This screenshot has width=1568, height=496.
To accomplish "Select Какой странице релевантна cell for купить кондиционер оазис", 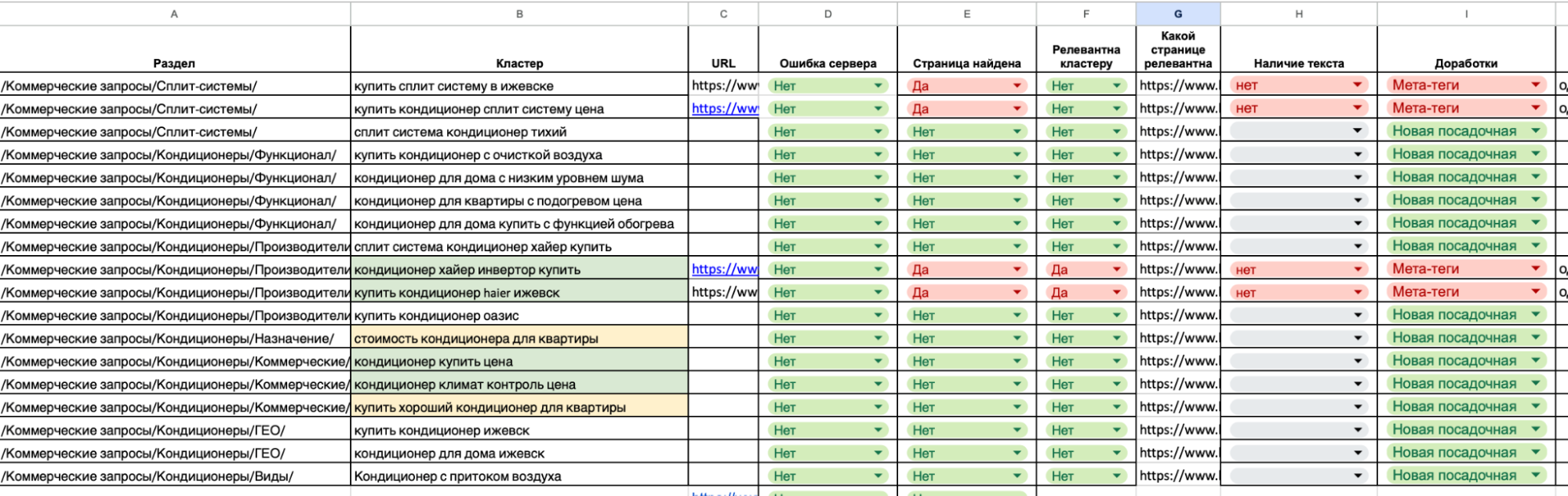I will tap(1177, 315).
